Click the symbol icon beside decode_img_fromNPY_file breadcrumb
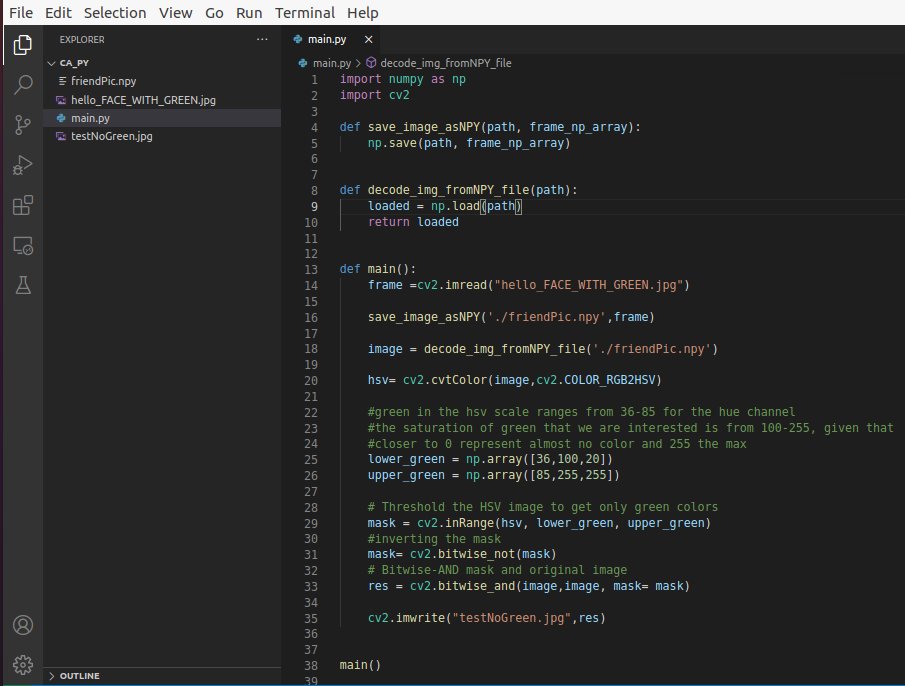 pos(371,62)
